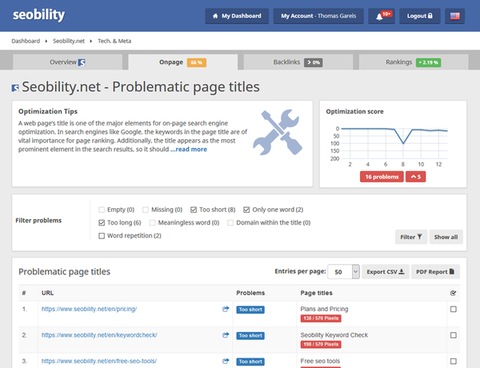Click pixel-width badge under Seobility Keyword Check
Screen dimensions: 480x368
(321, 344)
